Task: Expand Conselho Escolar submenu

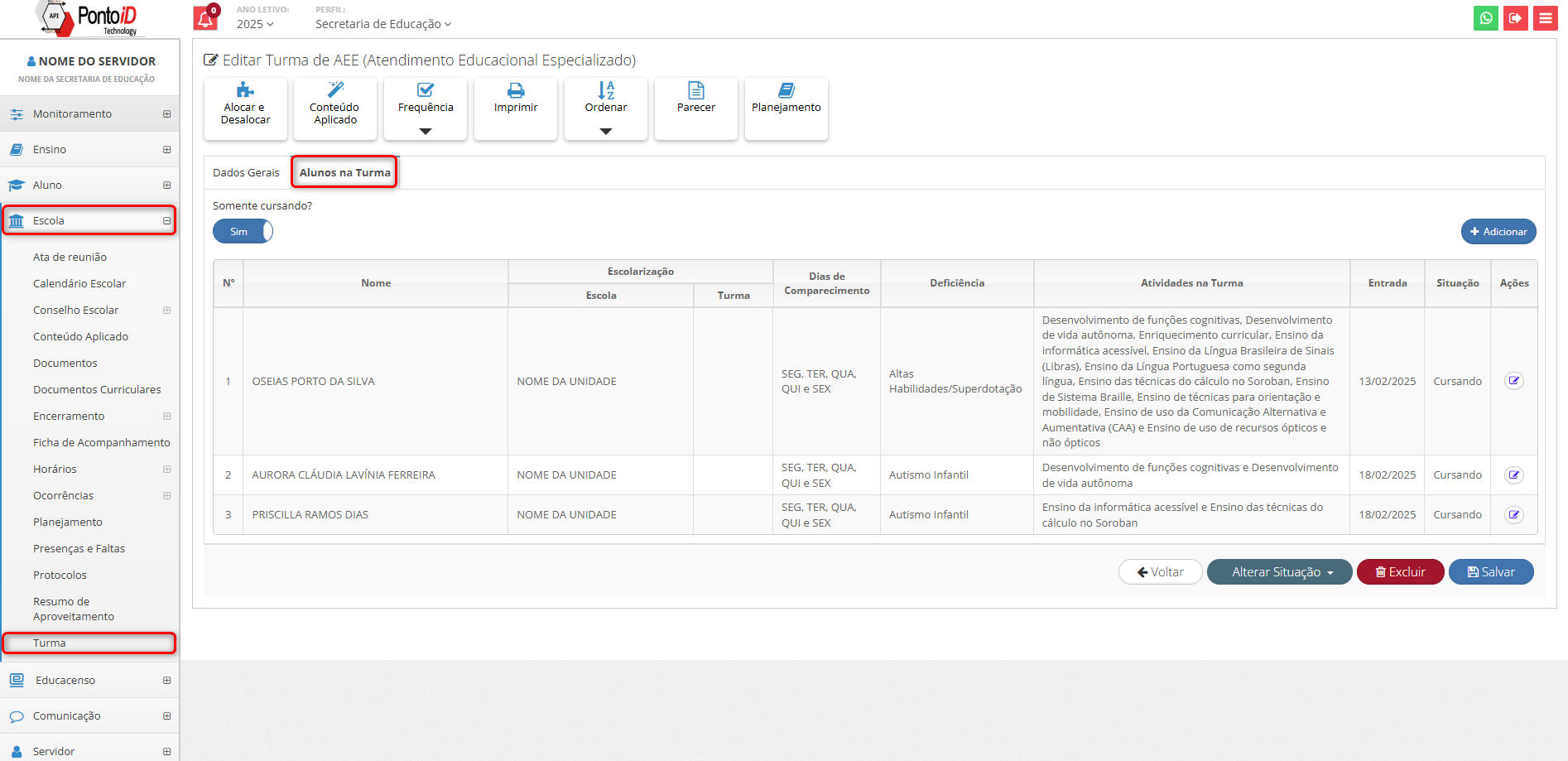Action: pos(167,311)
